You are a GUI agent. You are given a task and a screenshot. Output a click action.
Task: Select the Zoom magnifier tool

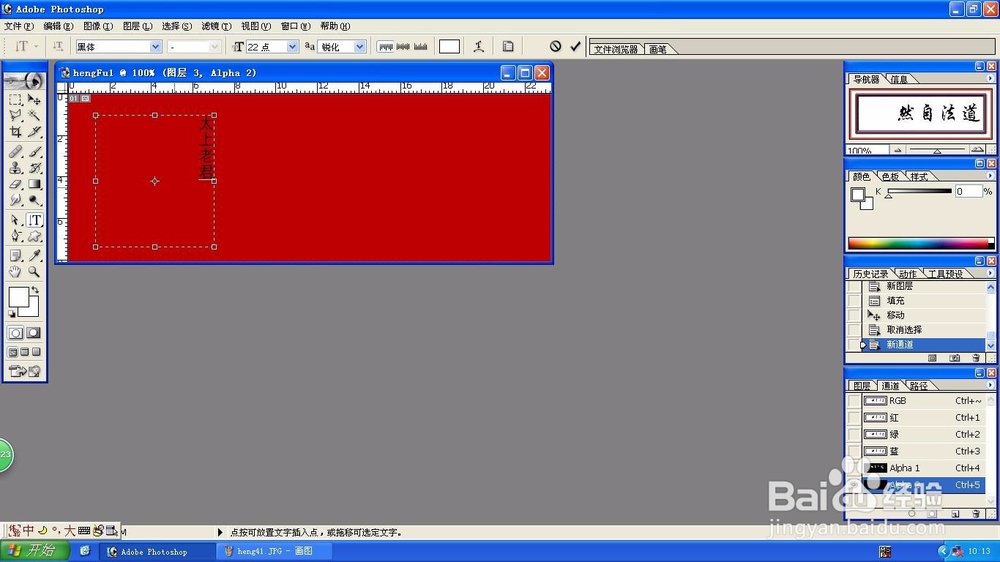[34, 272]
